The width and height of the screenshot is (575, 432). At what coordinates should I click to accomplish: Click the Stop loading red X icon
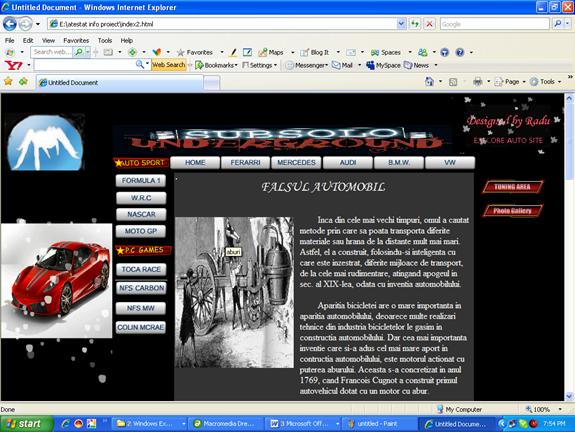(429, 24)
